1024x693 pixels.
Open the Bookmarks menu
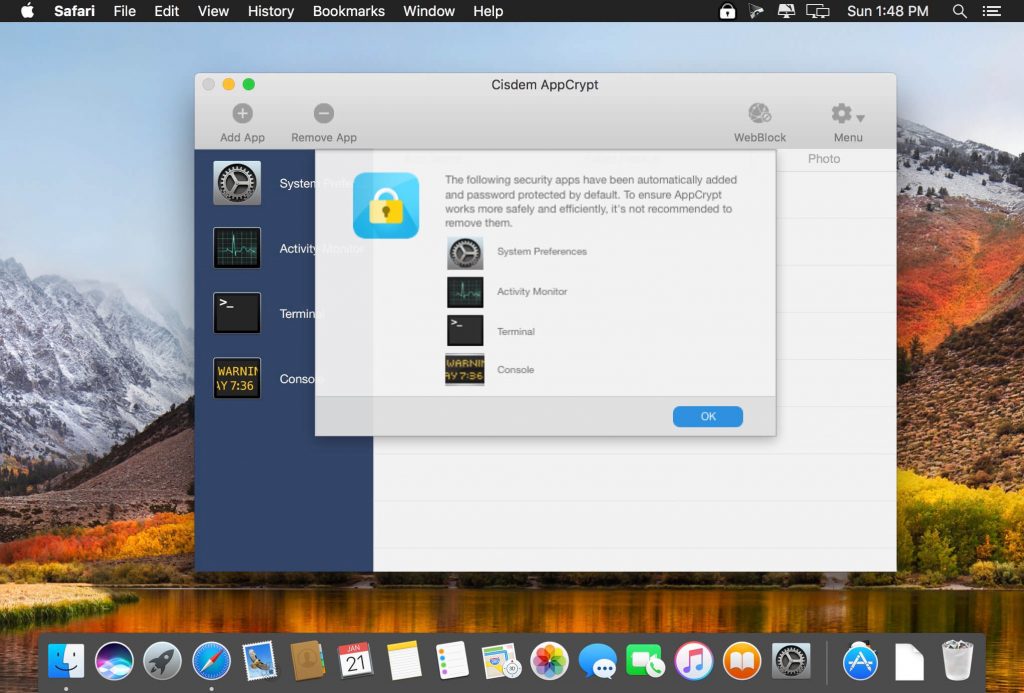tap(348, 11)
